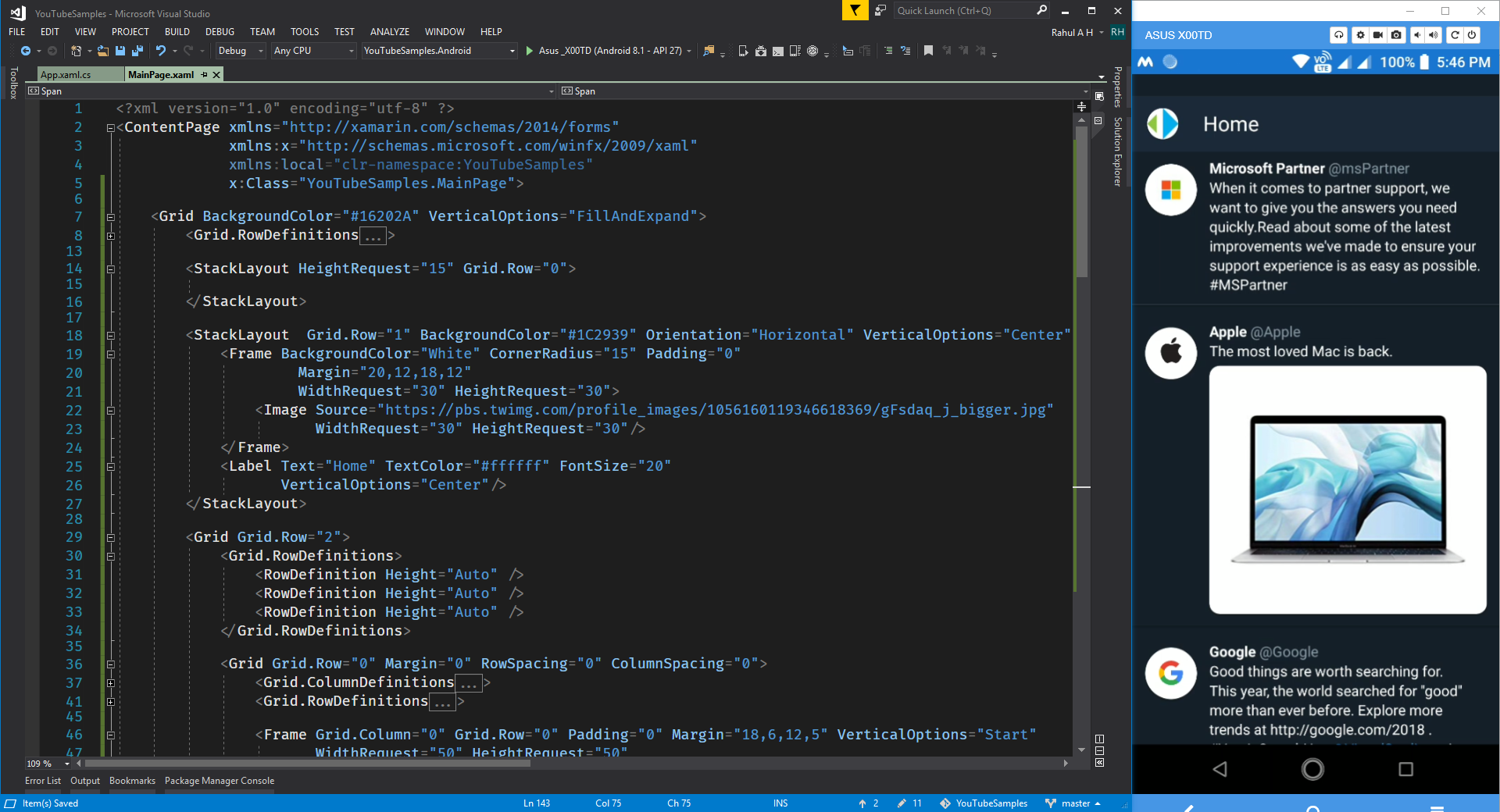Toggle the bookmark on the current line
The image size is (1500, 812).
928,51
